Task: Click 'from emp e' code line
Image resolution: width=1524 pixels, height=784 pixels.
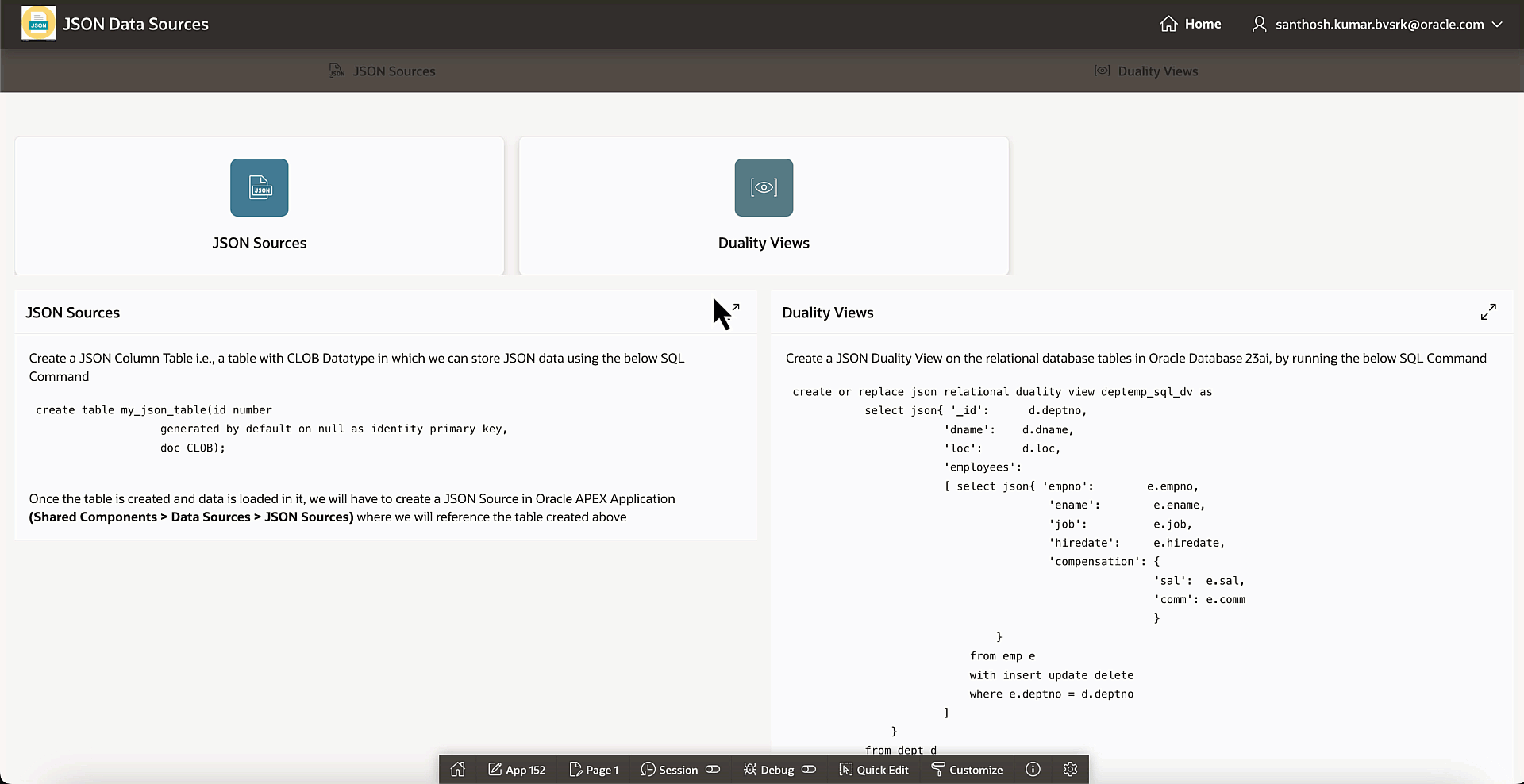Action: (x=1003, y=656)
